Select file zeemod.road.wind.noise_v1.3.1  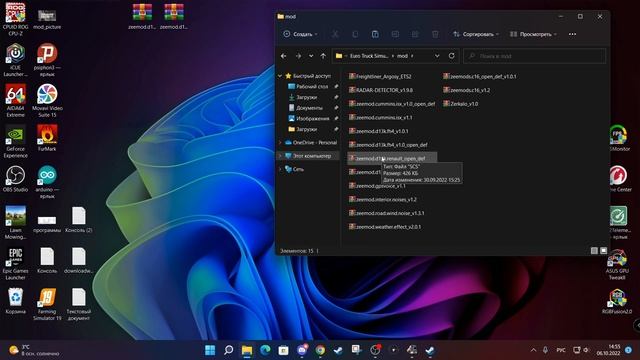[387, 213]
